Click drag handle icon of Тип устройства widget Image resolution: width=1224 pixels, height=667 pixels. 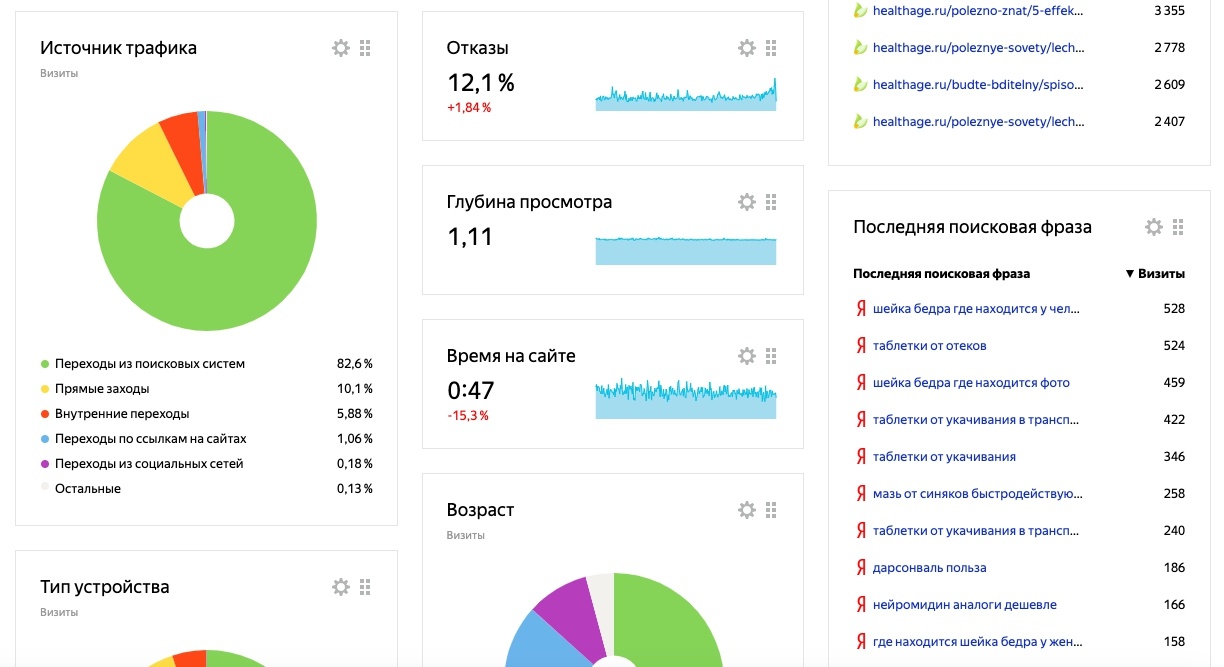tap(365, 587)
